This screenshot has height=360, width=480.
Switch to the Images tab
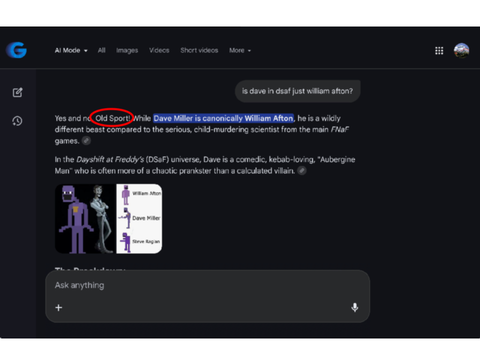tap(127, 50)
